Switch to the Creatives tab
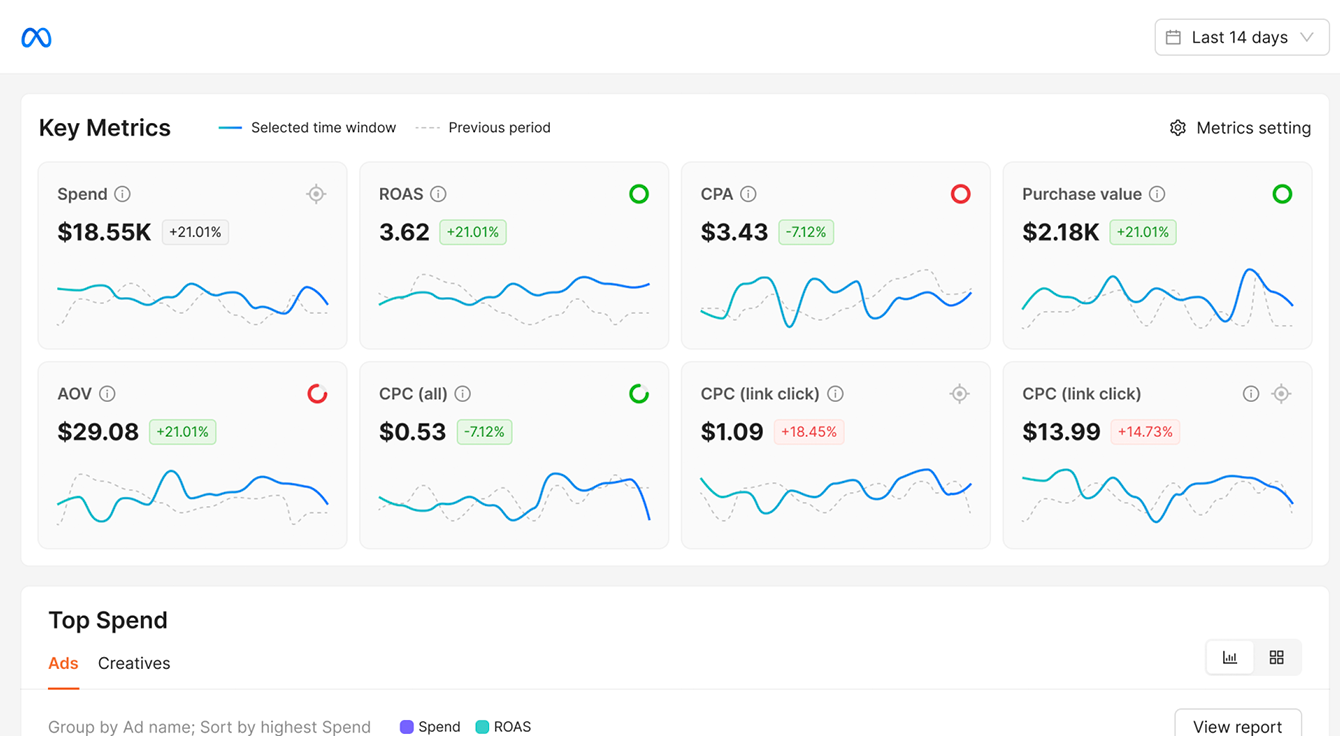This screenshot has height=736, width=1340. pyautogui.click(x=134, y=663)
